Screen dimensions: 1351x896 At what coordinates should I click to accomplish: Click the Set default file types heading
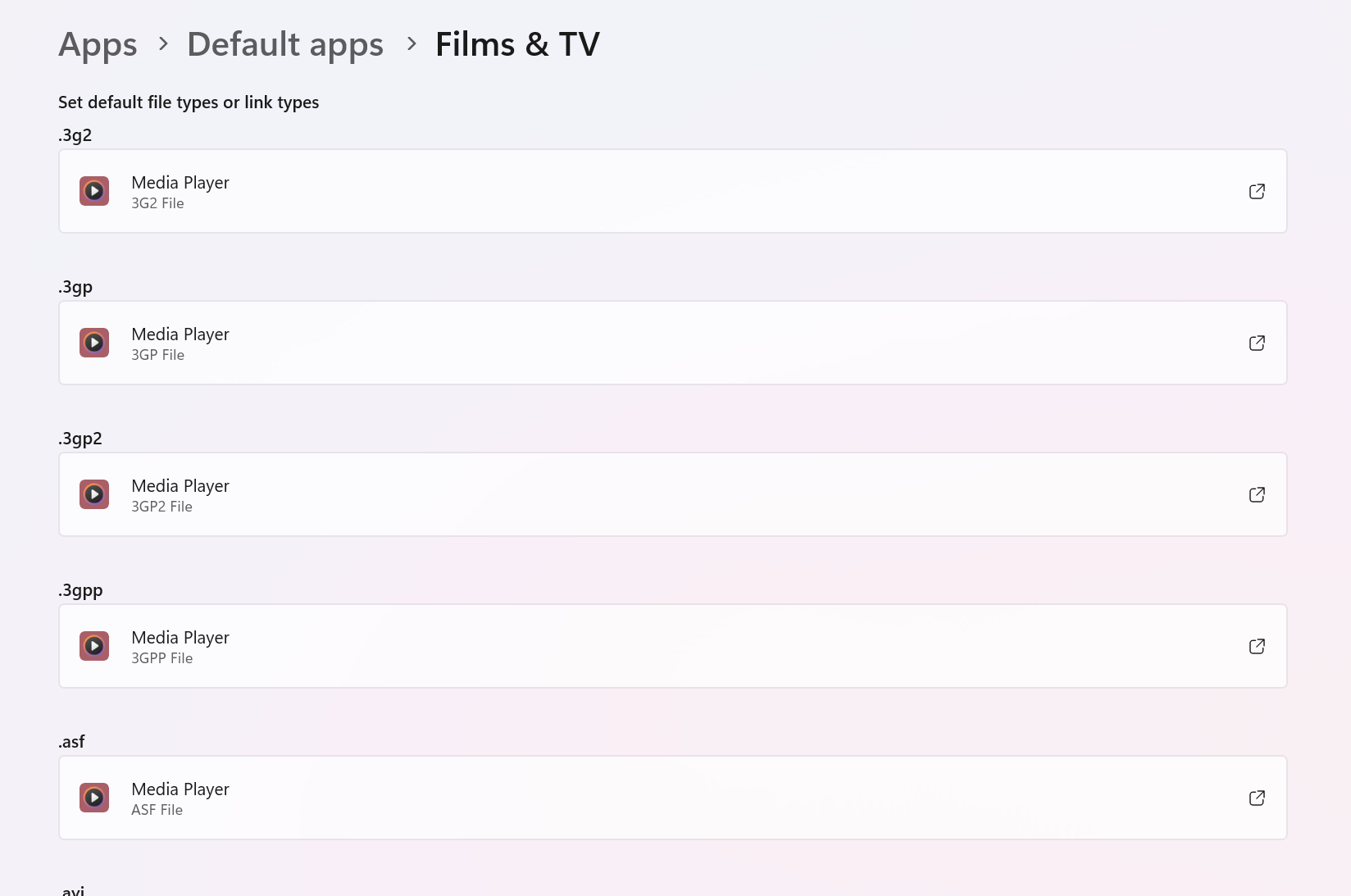[x=188, y=102]
